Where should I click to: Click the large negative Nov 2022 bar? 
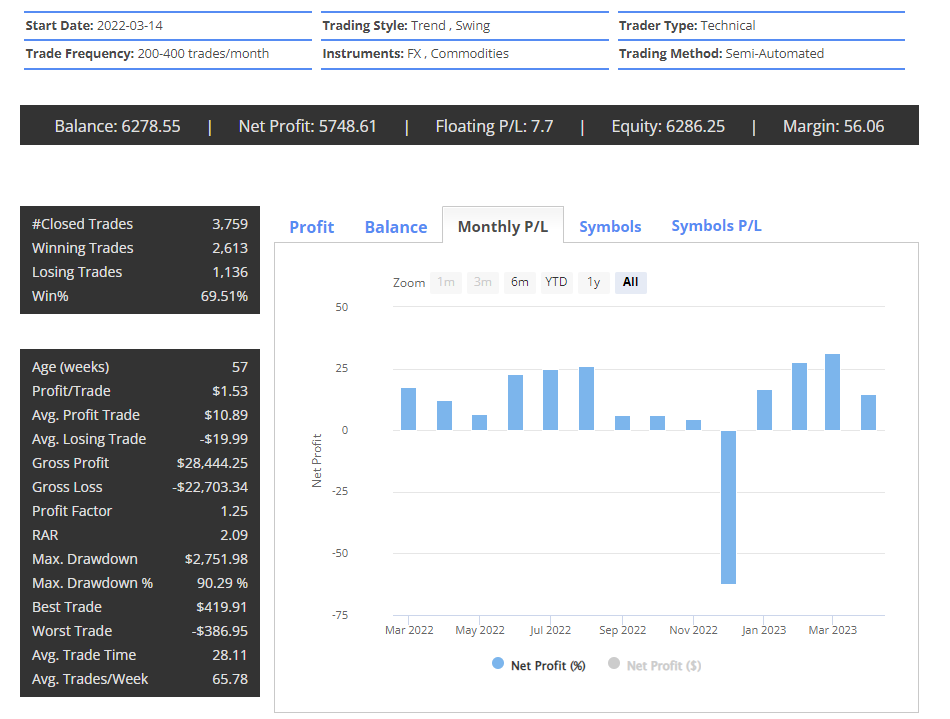727,505
